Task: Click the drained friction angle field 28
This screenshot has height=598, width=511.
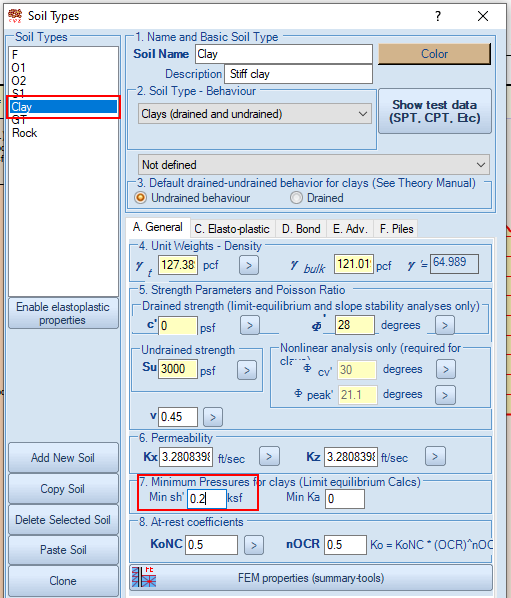Action: click(355, 325)
